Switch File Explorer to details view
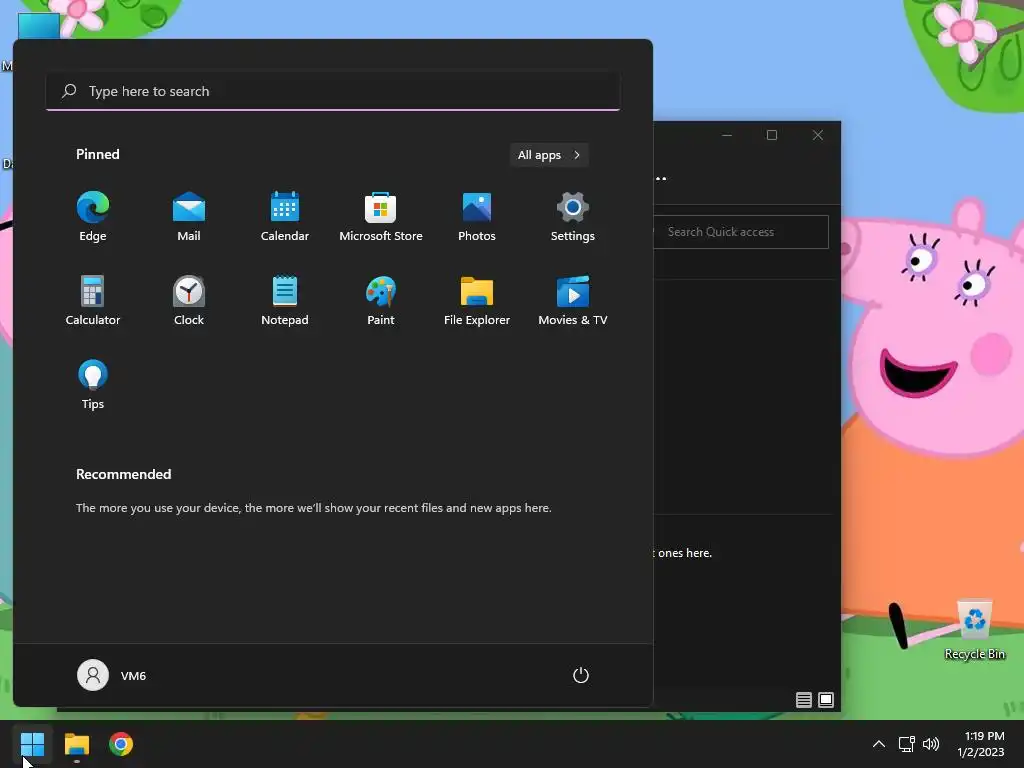Viewport: 1024px width, 768px height. click(804, 700)
